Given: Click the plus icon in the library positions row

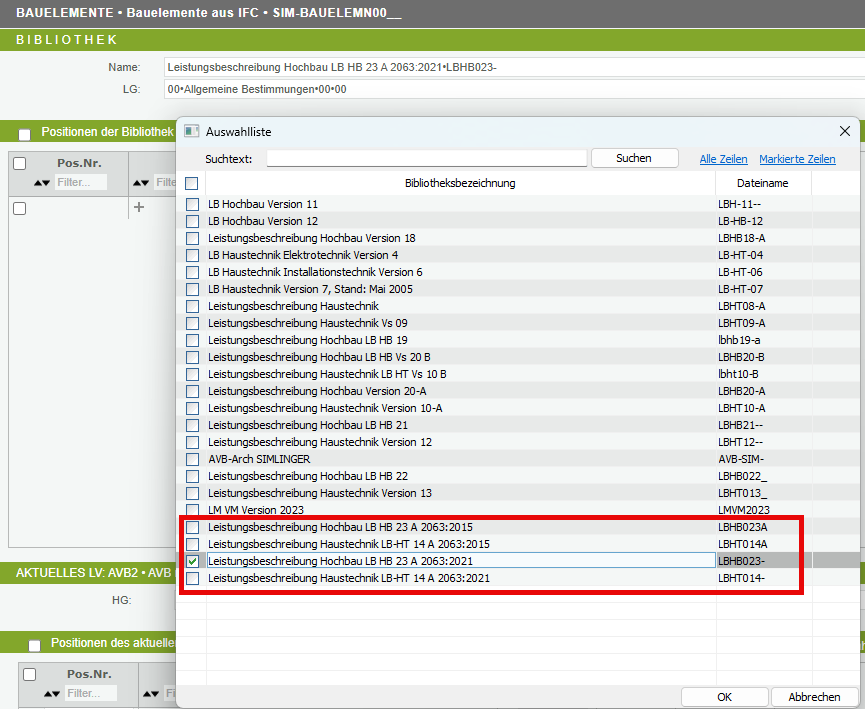Looking at the screenshot, I should coord(139,207).
